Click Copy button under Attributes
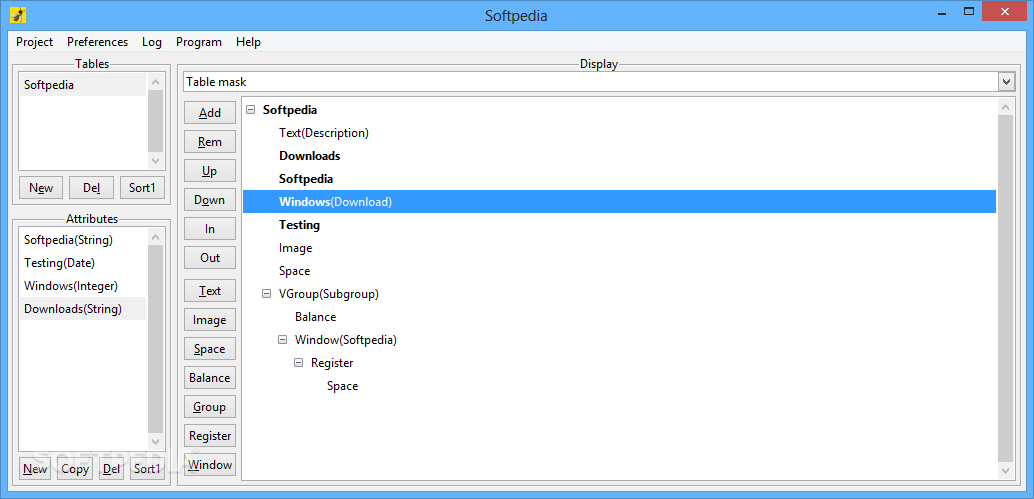The height and width of the screenshot is (499, 1034). tap(75, 469)
